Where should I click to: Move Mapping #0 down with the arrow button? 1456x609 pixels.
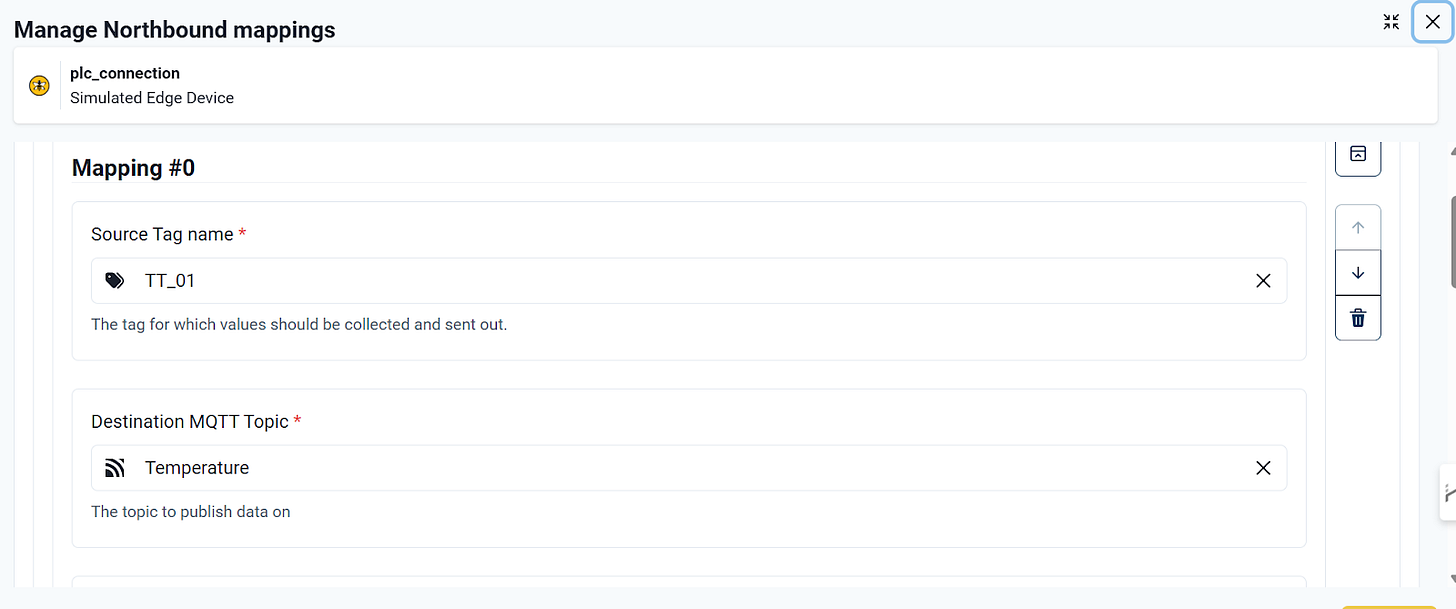[1358, 273]
